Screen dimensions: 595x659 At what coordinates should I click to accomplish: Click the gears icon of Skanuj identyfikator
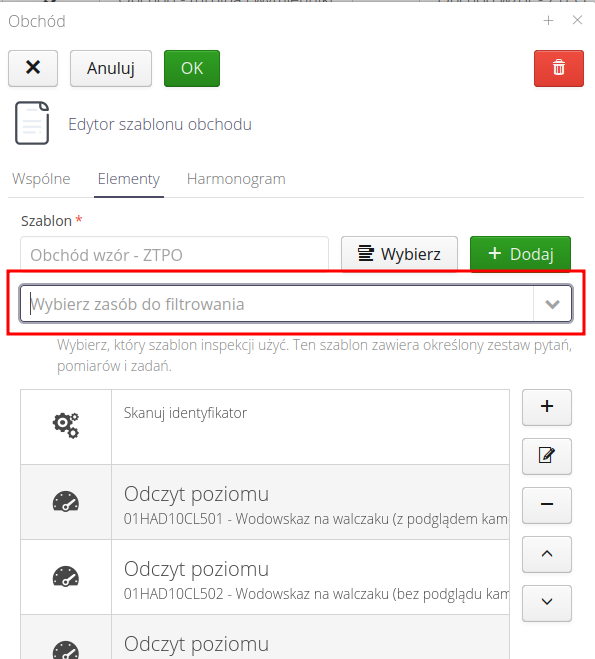click(66, 425)
